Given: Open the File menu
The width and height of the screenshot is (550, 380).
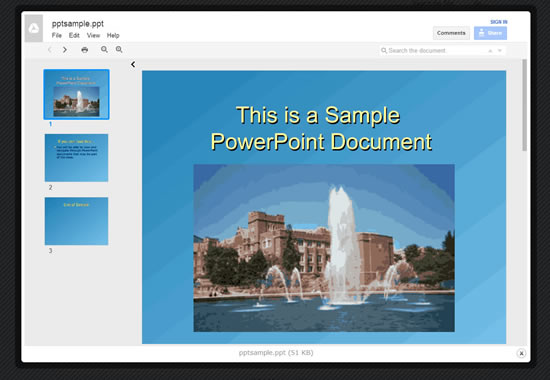Looking at the screenshot, I should pyautogui.click(x=56, y=35).
